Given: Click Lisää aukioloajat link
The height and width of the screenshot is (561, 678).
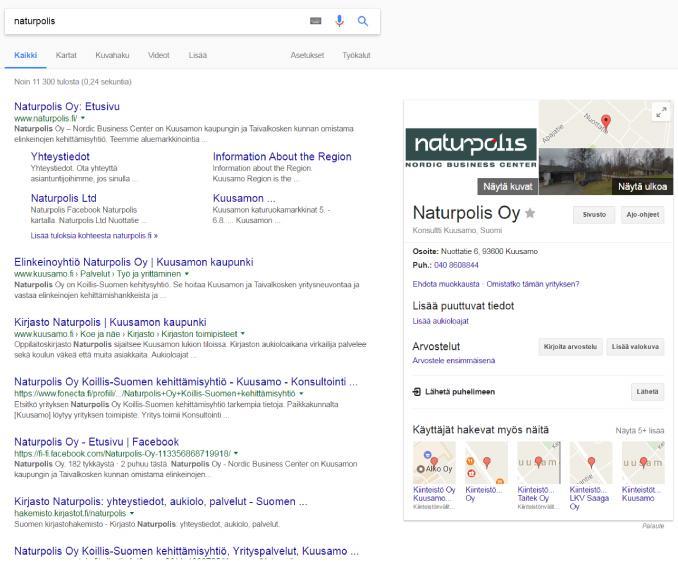Looking at the screenshot, I should pos(441,321).
